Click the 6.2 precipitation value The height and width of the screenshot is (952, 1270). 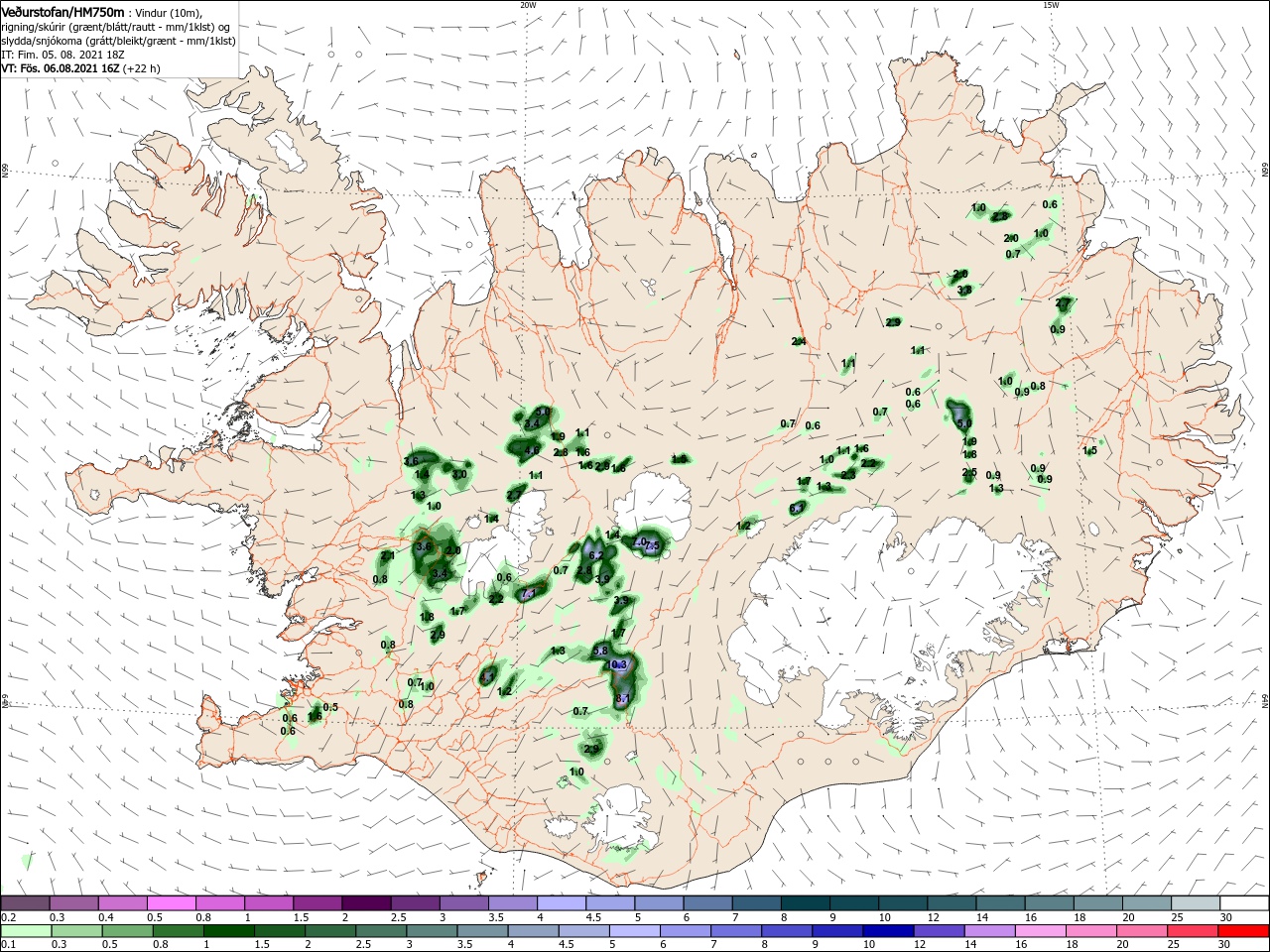tap(596, 556)
